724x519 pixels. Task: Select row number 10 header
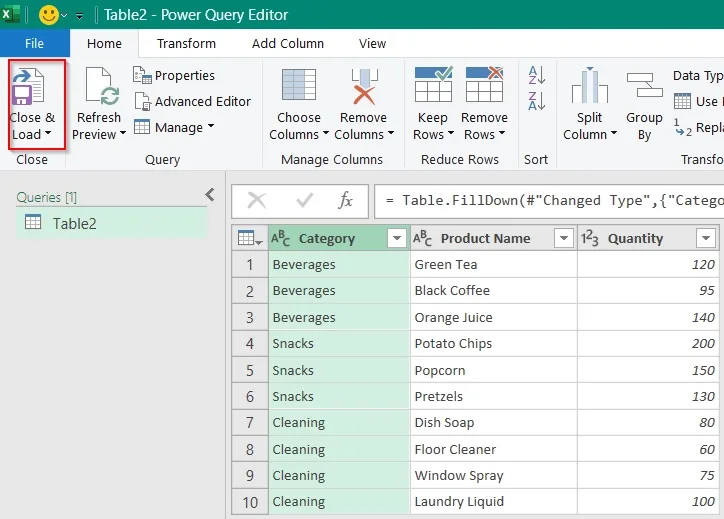point(250,501)
